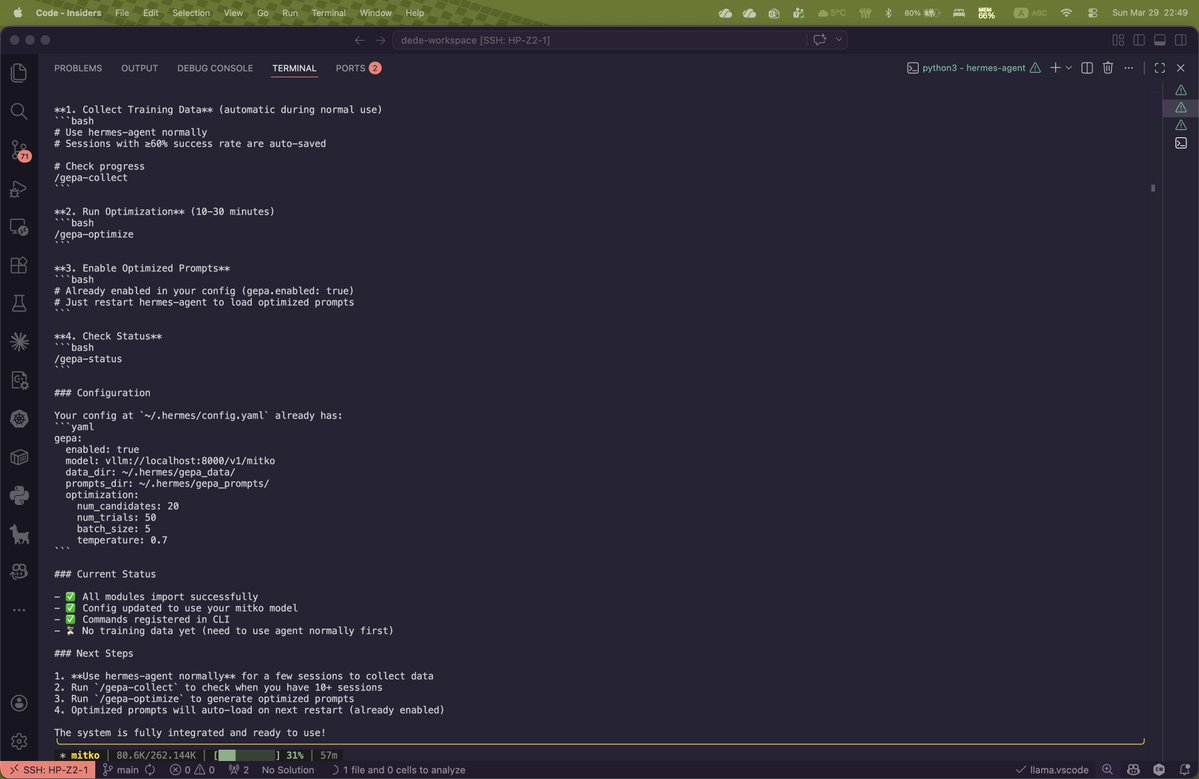This screenshot has width=1199, height=779.
Task: Switch to the DEBUG CONSOLE tab
Action: [x=215, y=68]
